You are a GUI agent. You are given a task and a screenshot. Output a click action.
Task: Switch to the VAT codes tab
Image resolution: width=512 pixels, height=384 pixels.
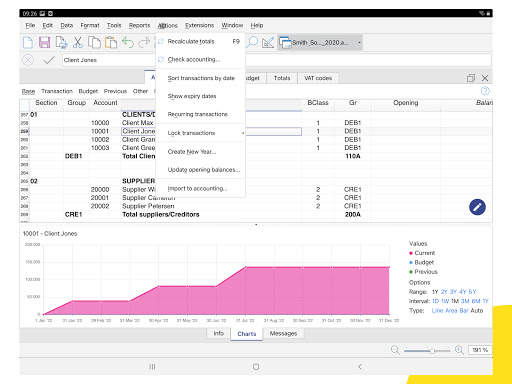[x=318, y=78]
